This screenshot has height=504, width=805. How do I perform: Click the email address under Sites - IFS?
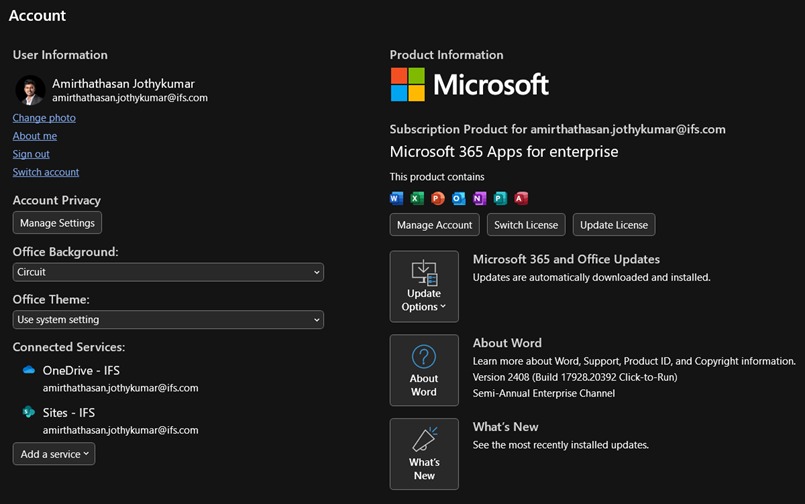click(121, 430)
